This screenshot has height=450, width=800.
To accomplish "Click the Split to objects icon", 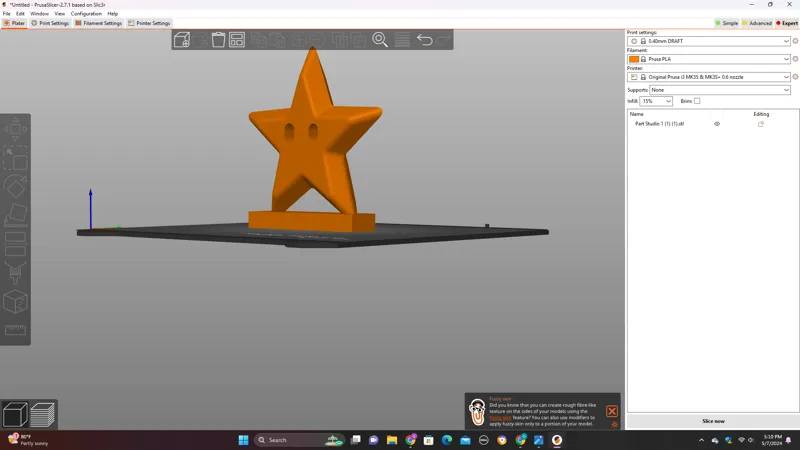I will click(340, 40).
